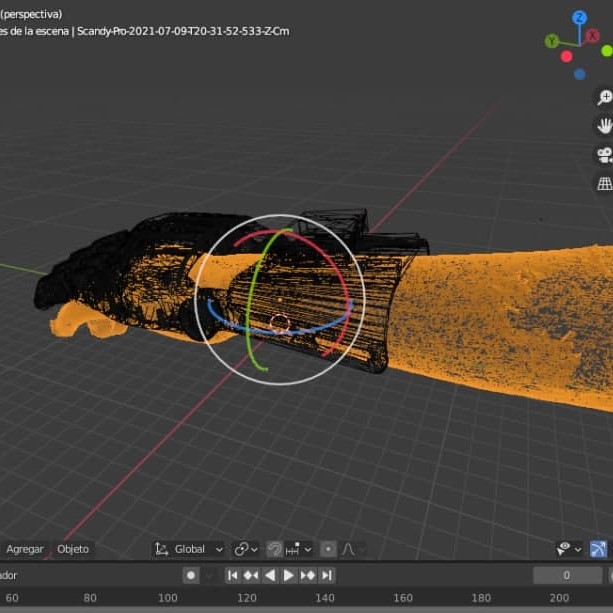Open the pivot point dropdown
The height and width of the screenshot is (613, 613).
245,549
